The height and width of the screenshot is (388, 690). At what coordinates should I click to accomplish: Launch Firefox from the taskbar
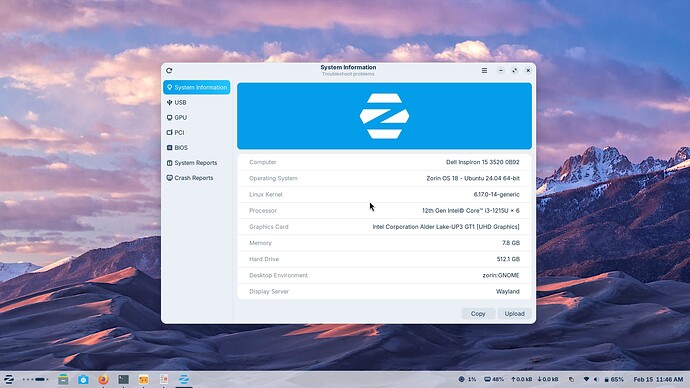click(x=103, y=379)
